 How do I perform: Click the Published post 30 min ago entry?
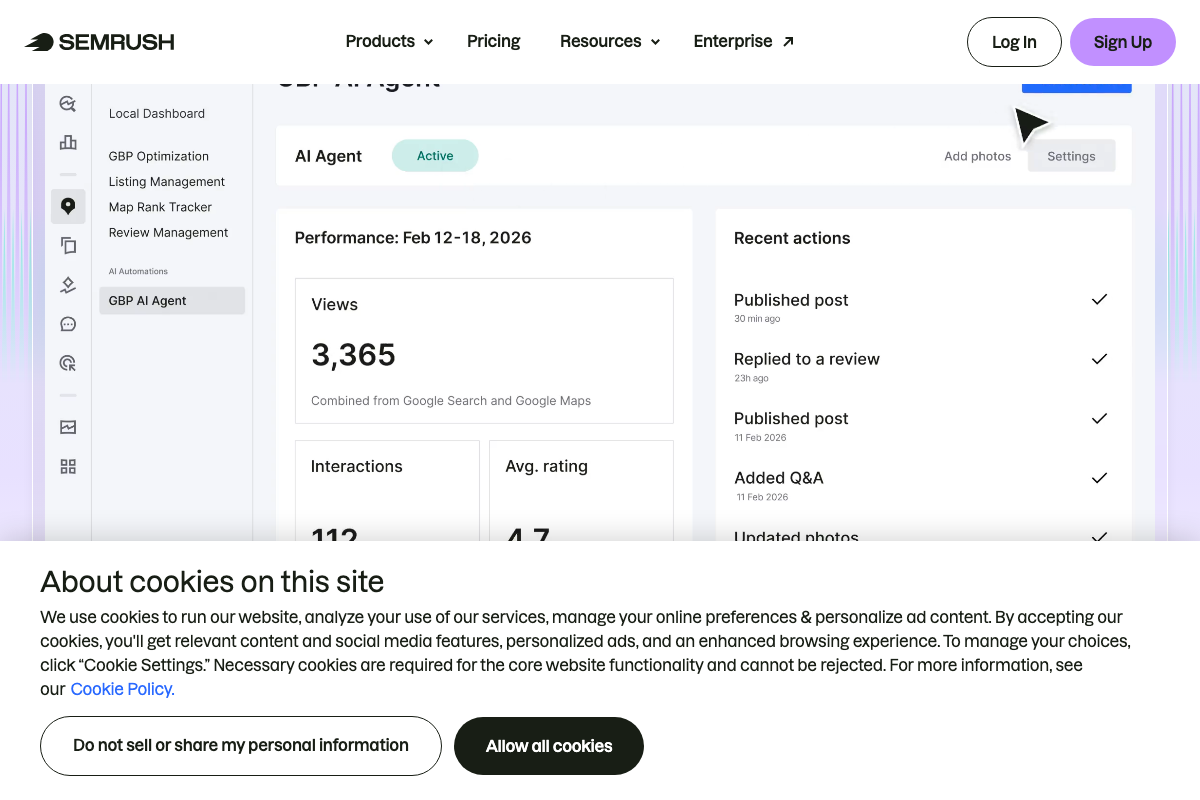[791, 300]
